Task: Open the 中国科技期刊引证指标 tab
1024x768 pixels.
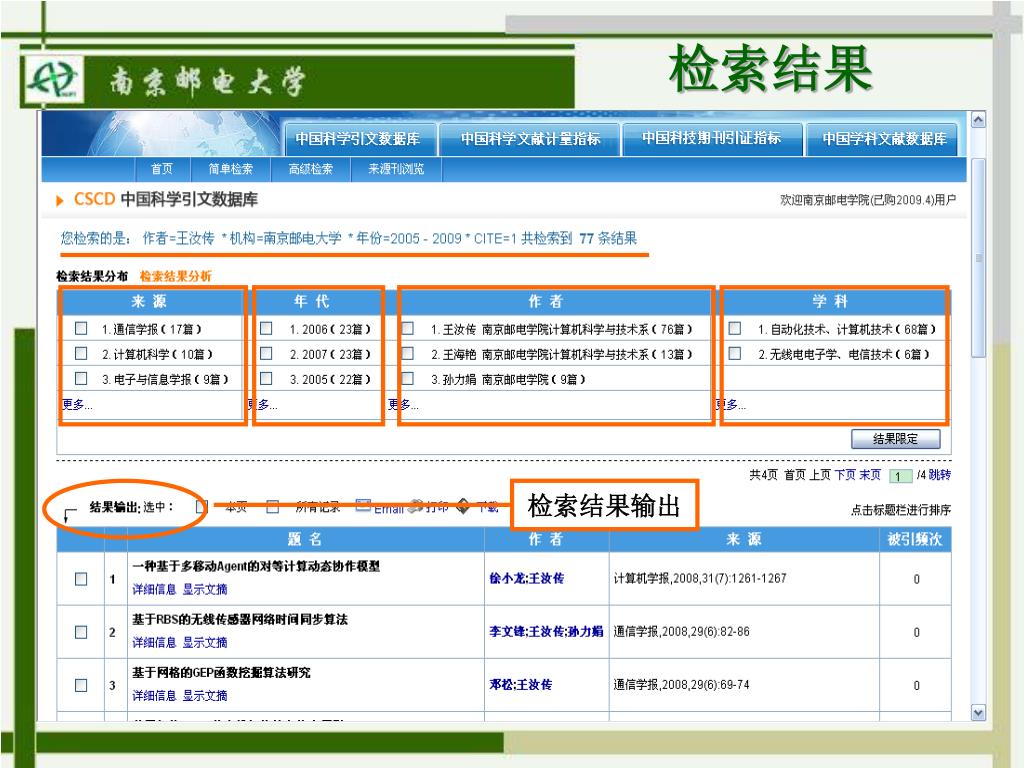Action: point(712,138)
